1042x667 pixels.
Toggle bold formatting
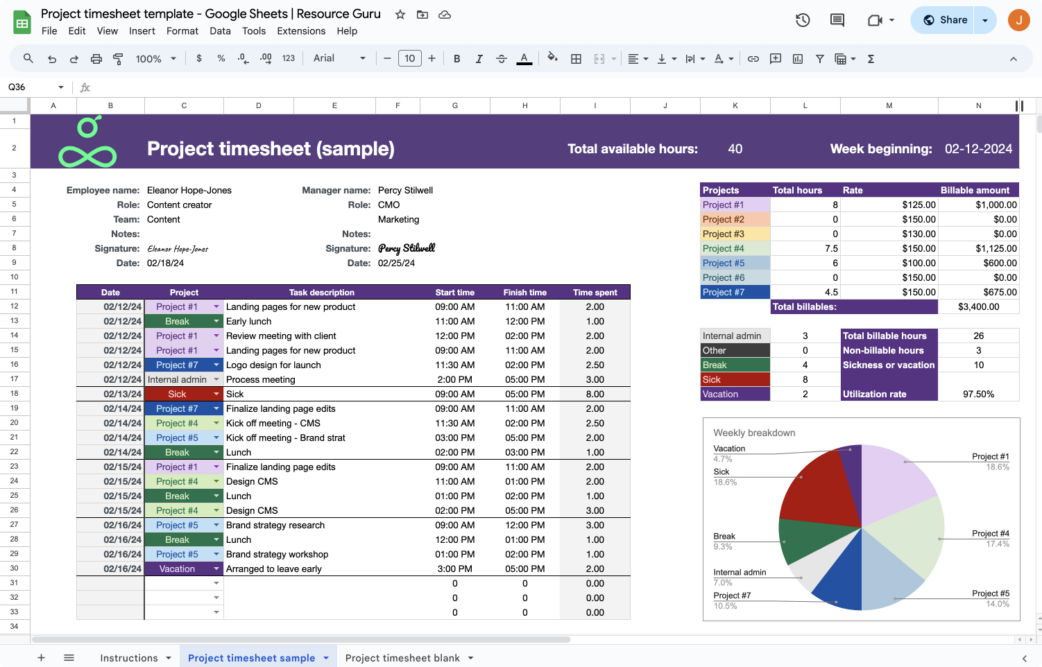456,58
